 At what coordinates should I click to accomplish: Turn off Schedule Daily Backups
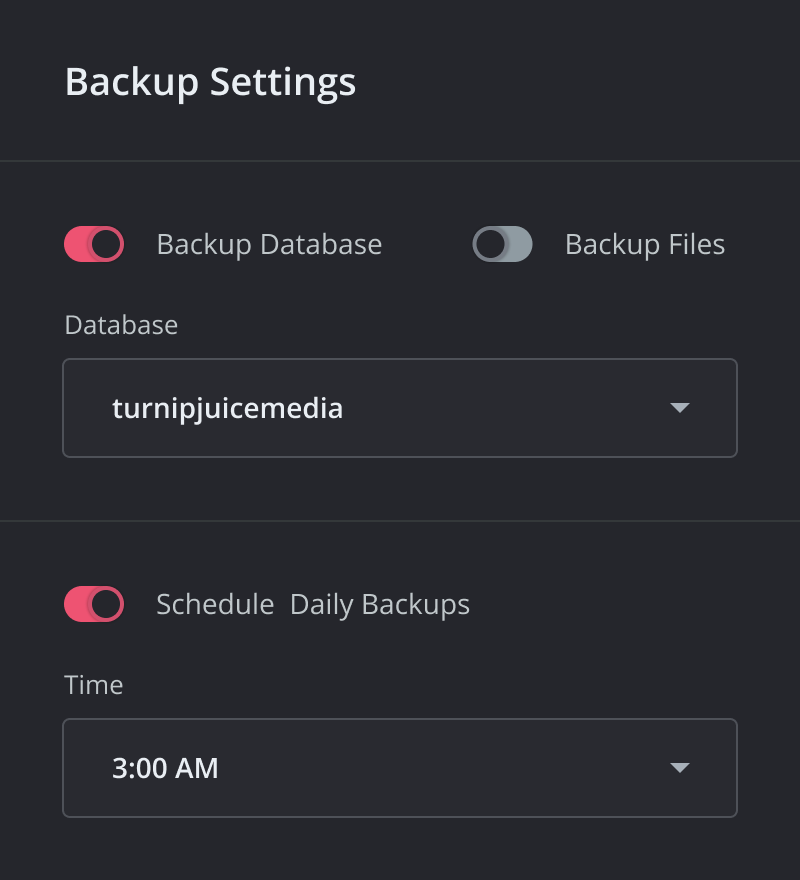tap(93, 604)
